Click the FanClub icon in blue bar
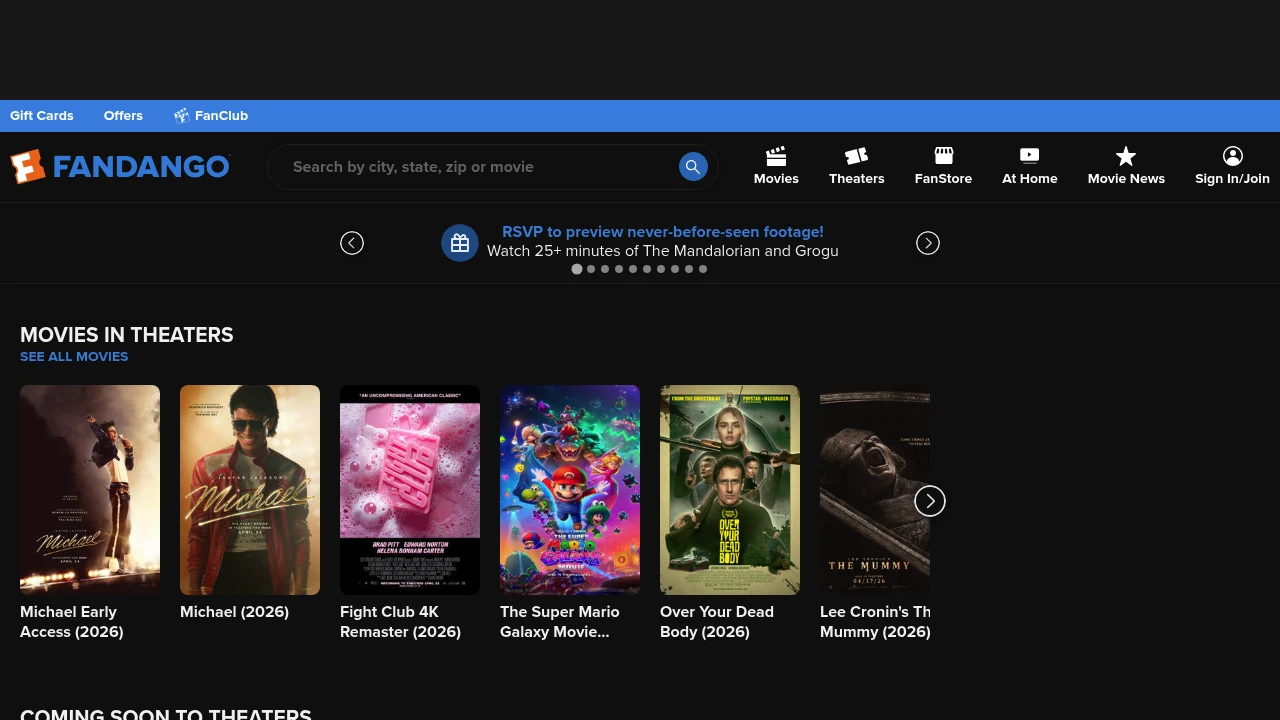The height and width of the screenshot is (720, 1280). point(181,116)
